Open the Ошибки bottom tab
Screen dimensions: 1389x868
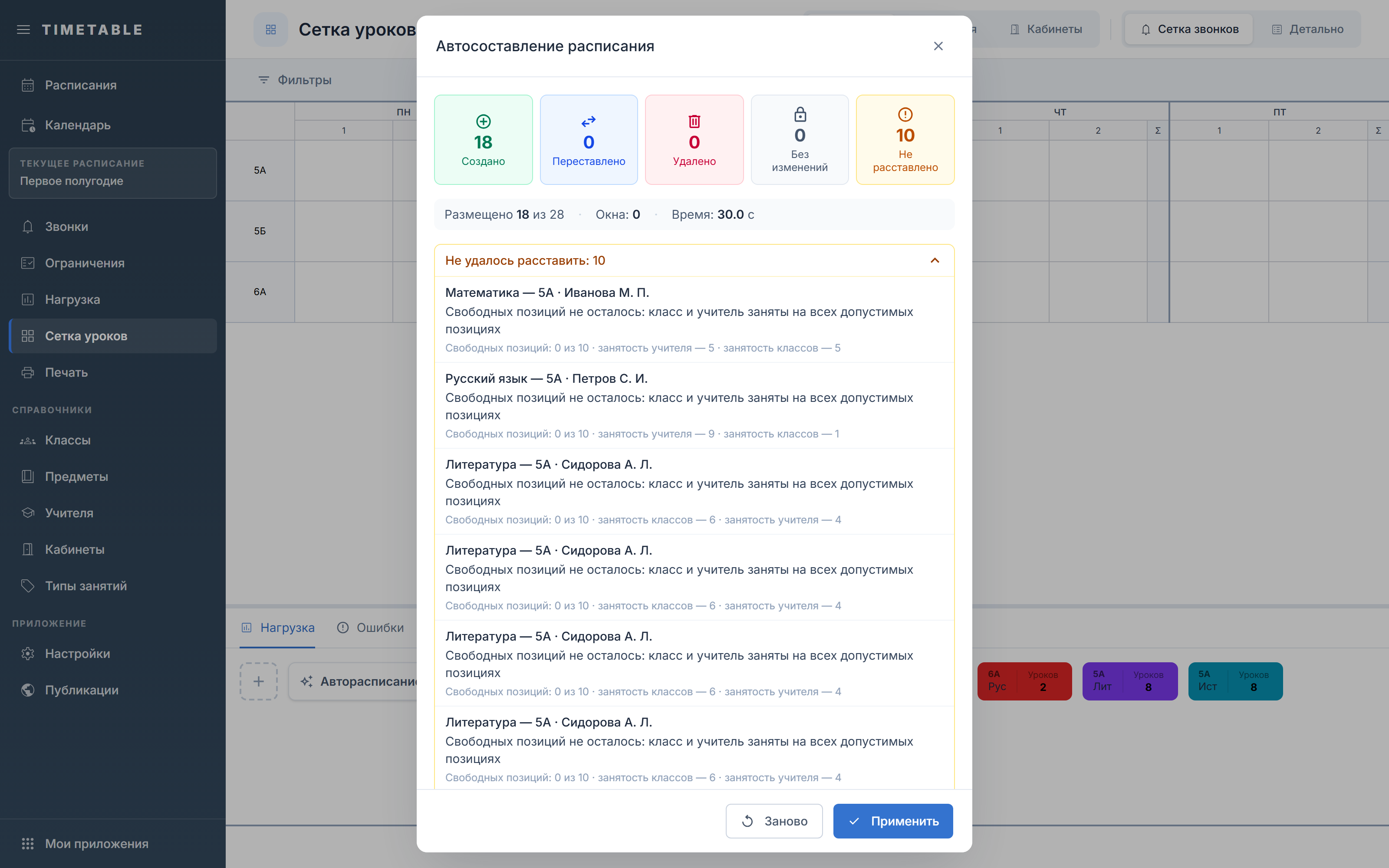pyautogui.click(x=370, y=628)
